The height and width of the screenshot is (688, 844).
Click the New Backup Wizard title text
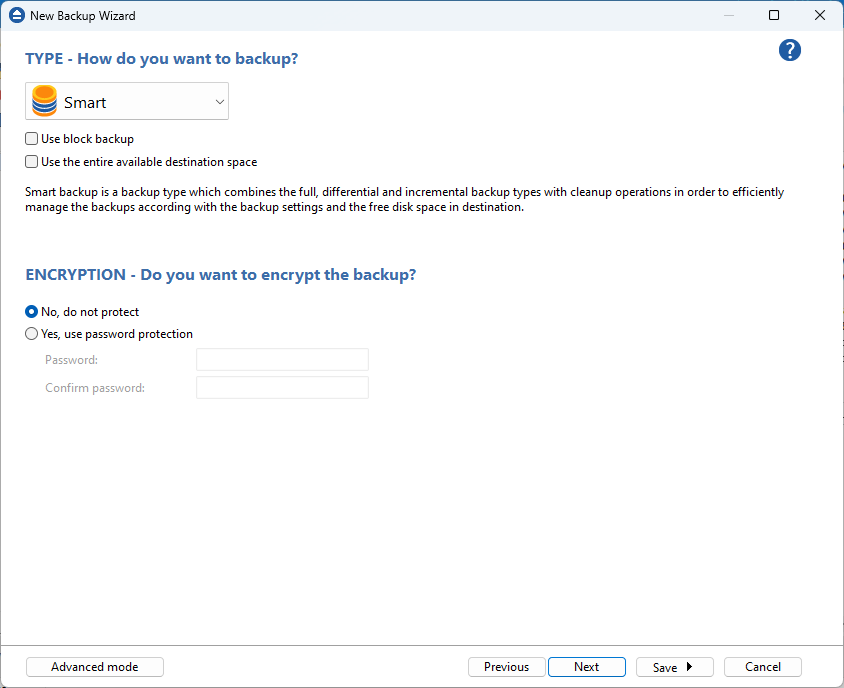[83, 16]
